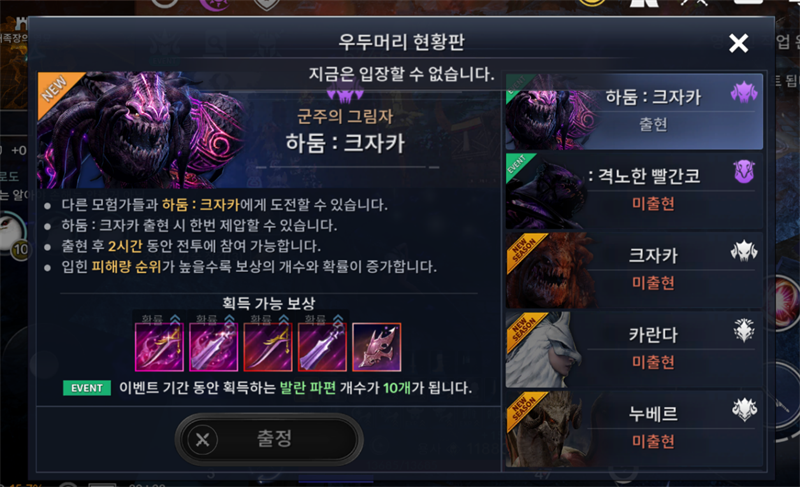View the third red-bordered reward weapon
The image size is (800, 487).
coord(268,347)
